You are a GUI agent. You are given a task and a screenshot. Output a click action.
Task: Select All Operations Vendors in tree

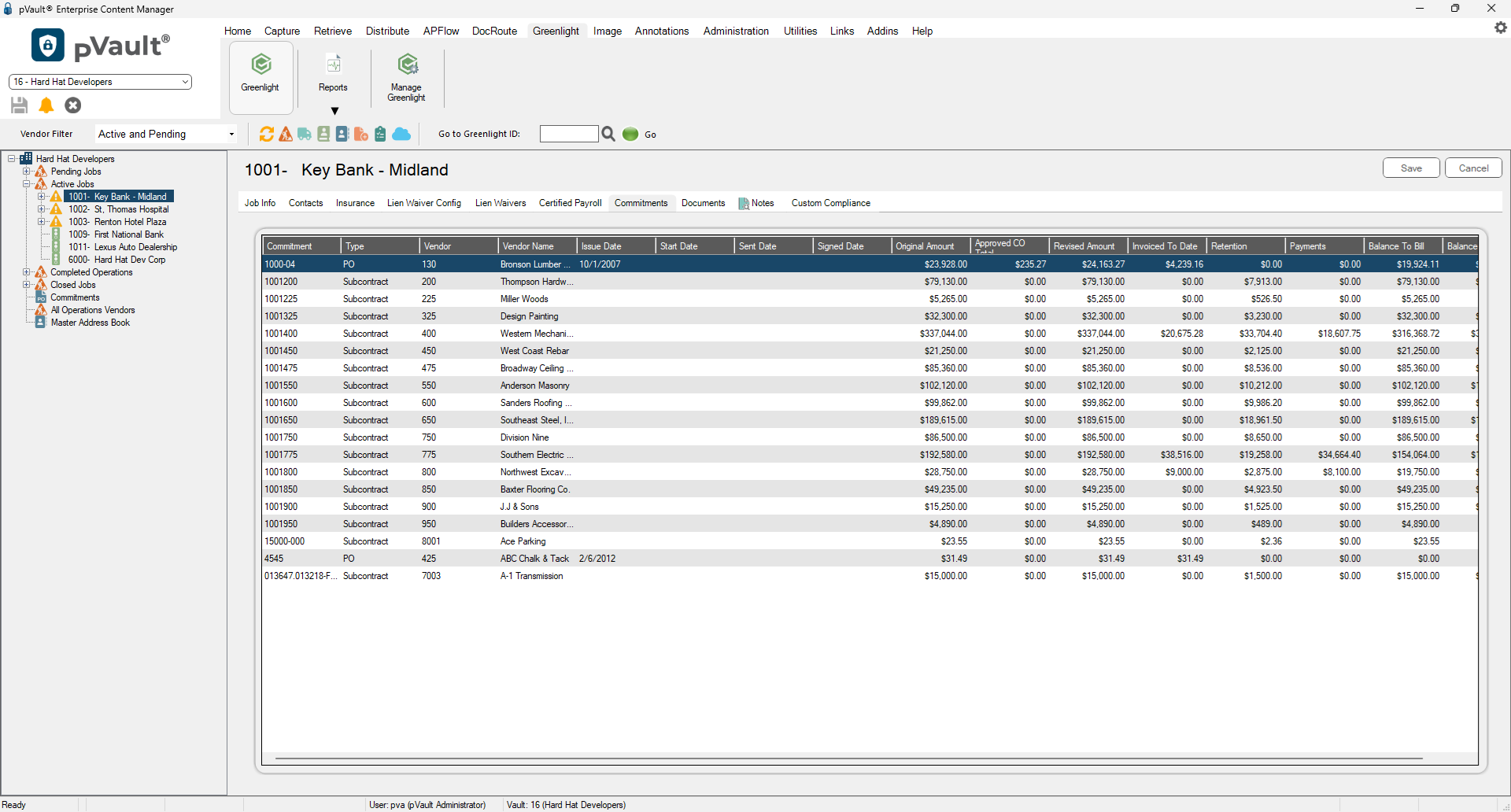click(93, 310)
